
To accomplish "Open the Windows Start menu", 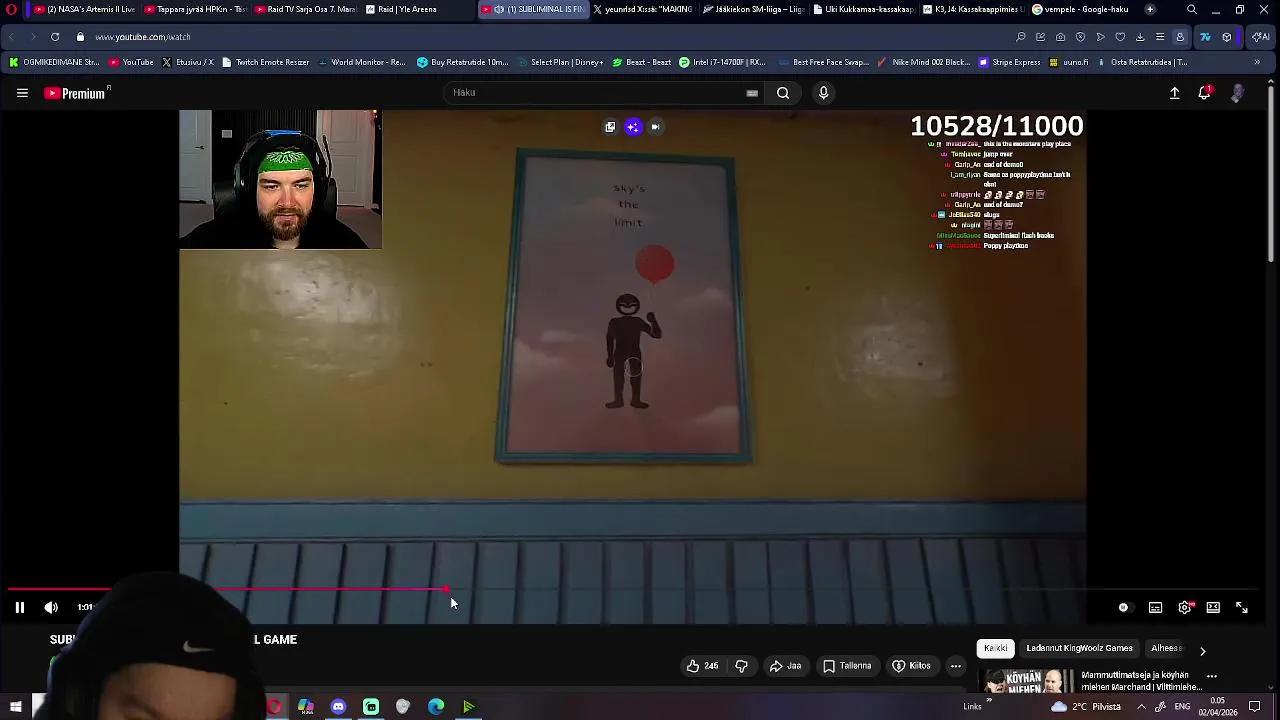I will pyautogui.click(x=15, y=707).
